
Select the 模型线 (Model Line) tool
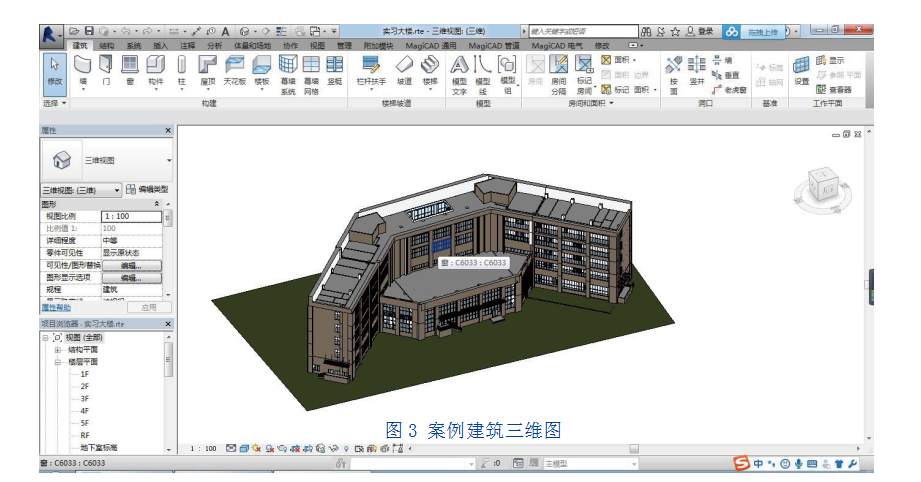[482, 75]
